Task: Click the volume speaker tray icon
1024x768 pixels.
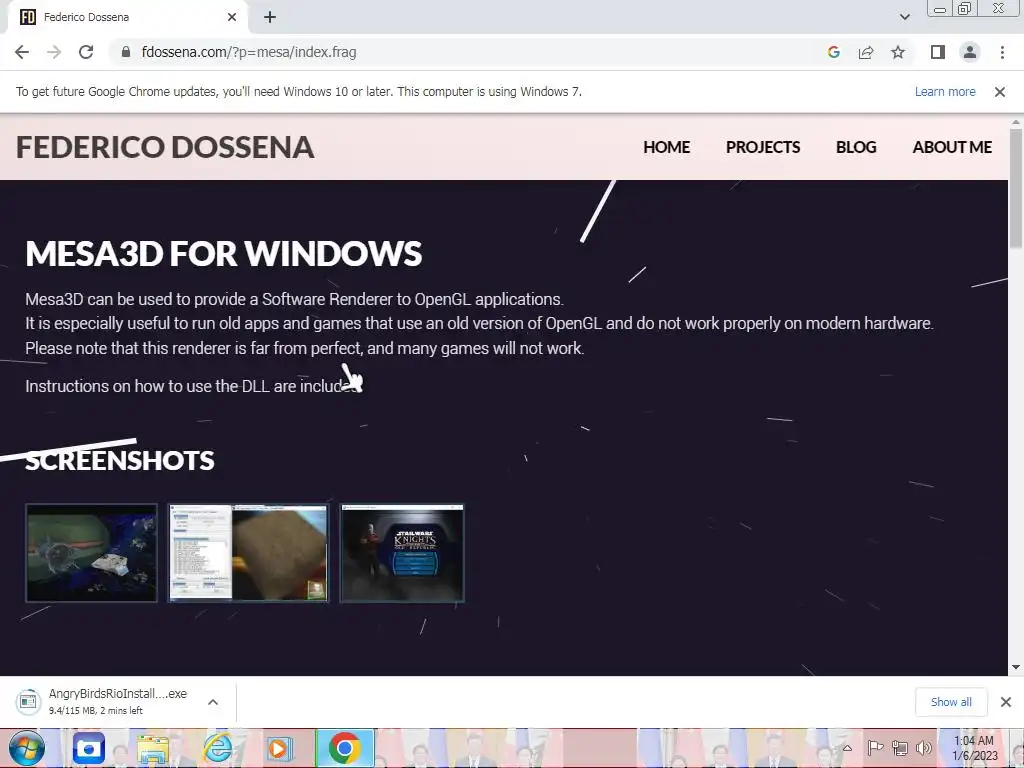Action: point(923,748)
